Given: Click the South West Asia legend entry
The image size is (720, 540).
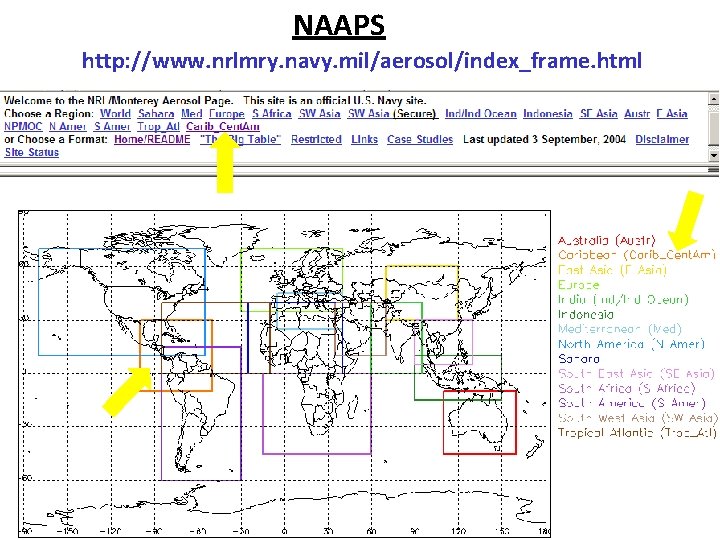Looking at the screenshot, I should (x=637, y=418).
